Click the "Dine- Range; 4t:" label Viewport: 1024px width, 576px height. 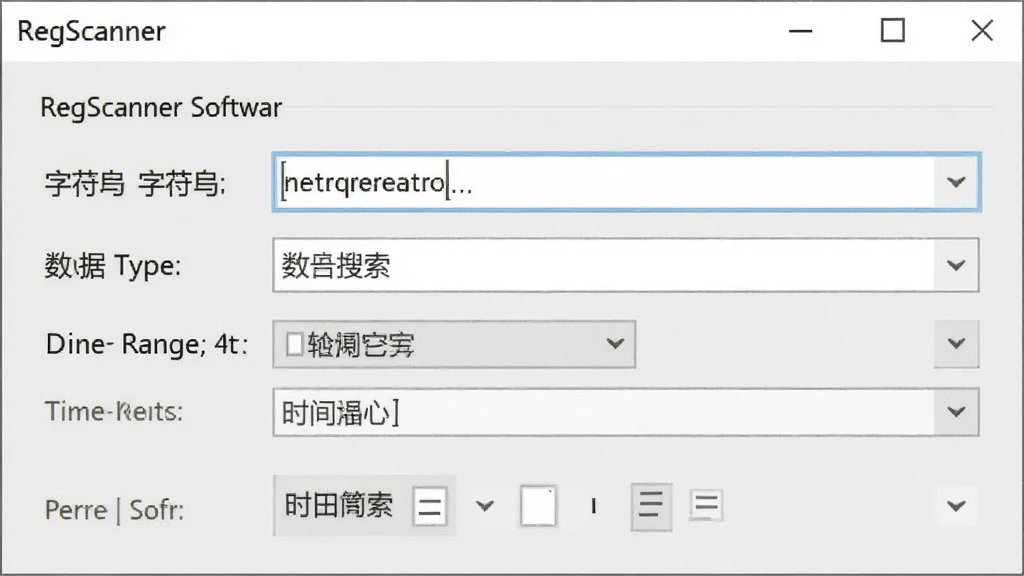click(x=147, y=344)
